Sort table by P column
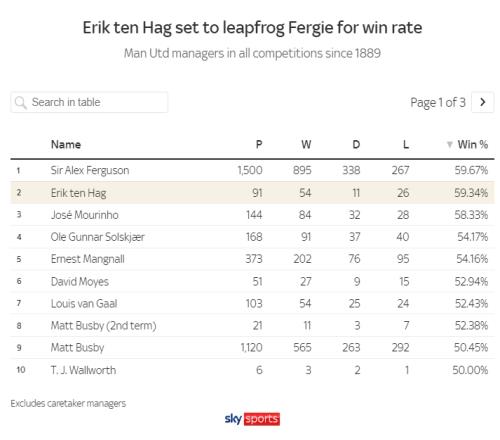 [259, 145]
